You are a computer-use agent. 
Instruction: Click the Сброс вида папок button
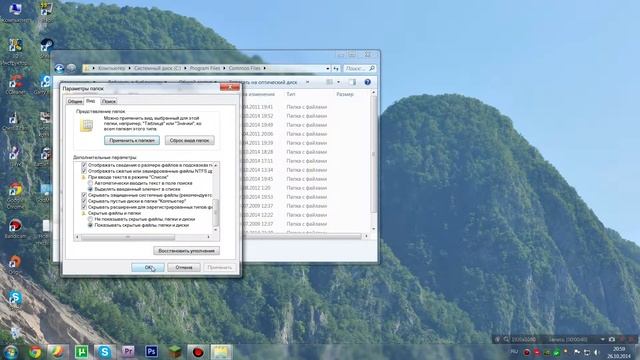tap(189, 140)
